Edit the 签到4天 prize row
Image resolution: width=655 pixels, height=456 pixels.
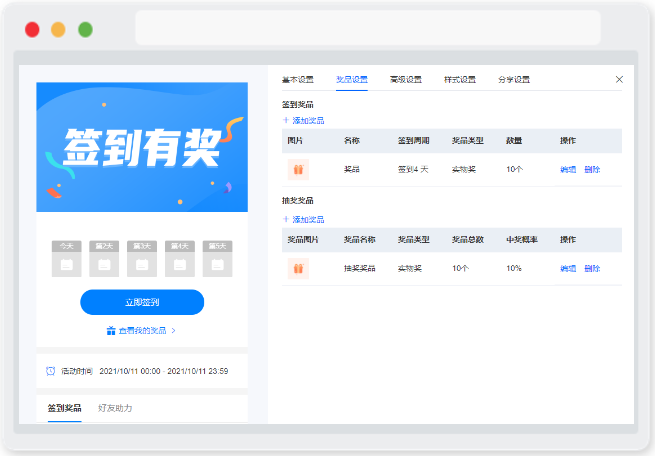click(568, 169)
